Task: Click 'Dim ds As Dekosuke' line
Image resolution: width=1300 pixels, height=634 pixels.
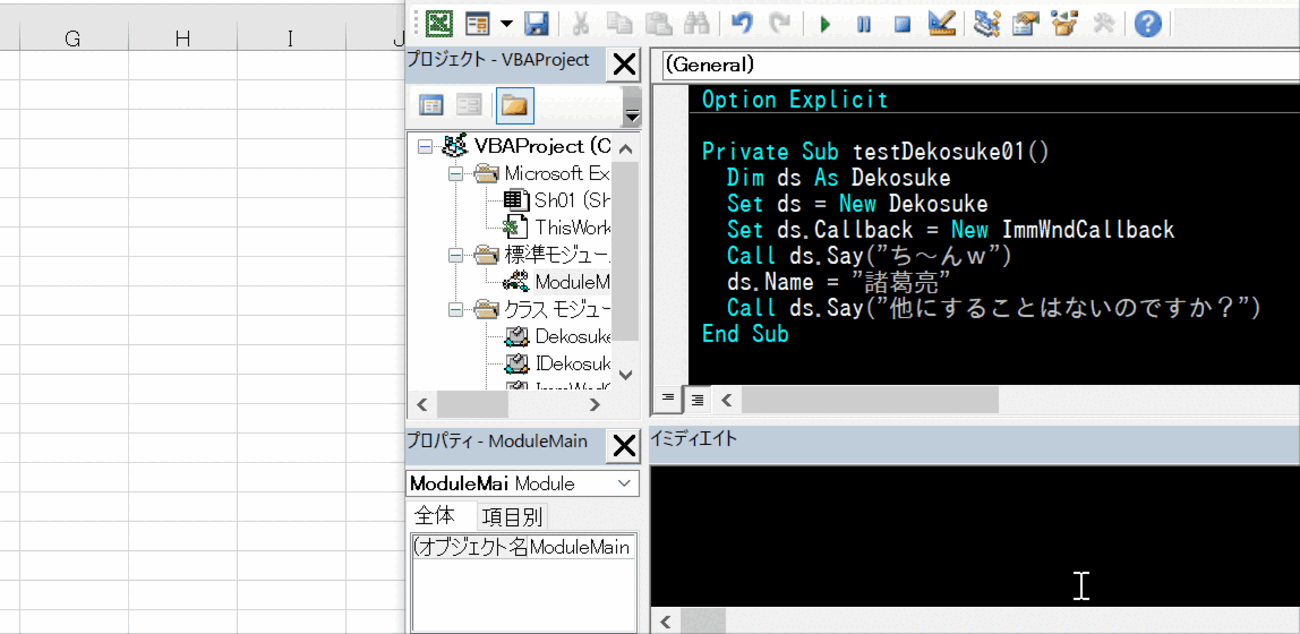Action: (838, 177)
